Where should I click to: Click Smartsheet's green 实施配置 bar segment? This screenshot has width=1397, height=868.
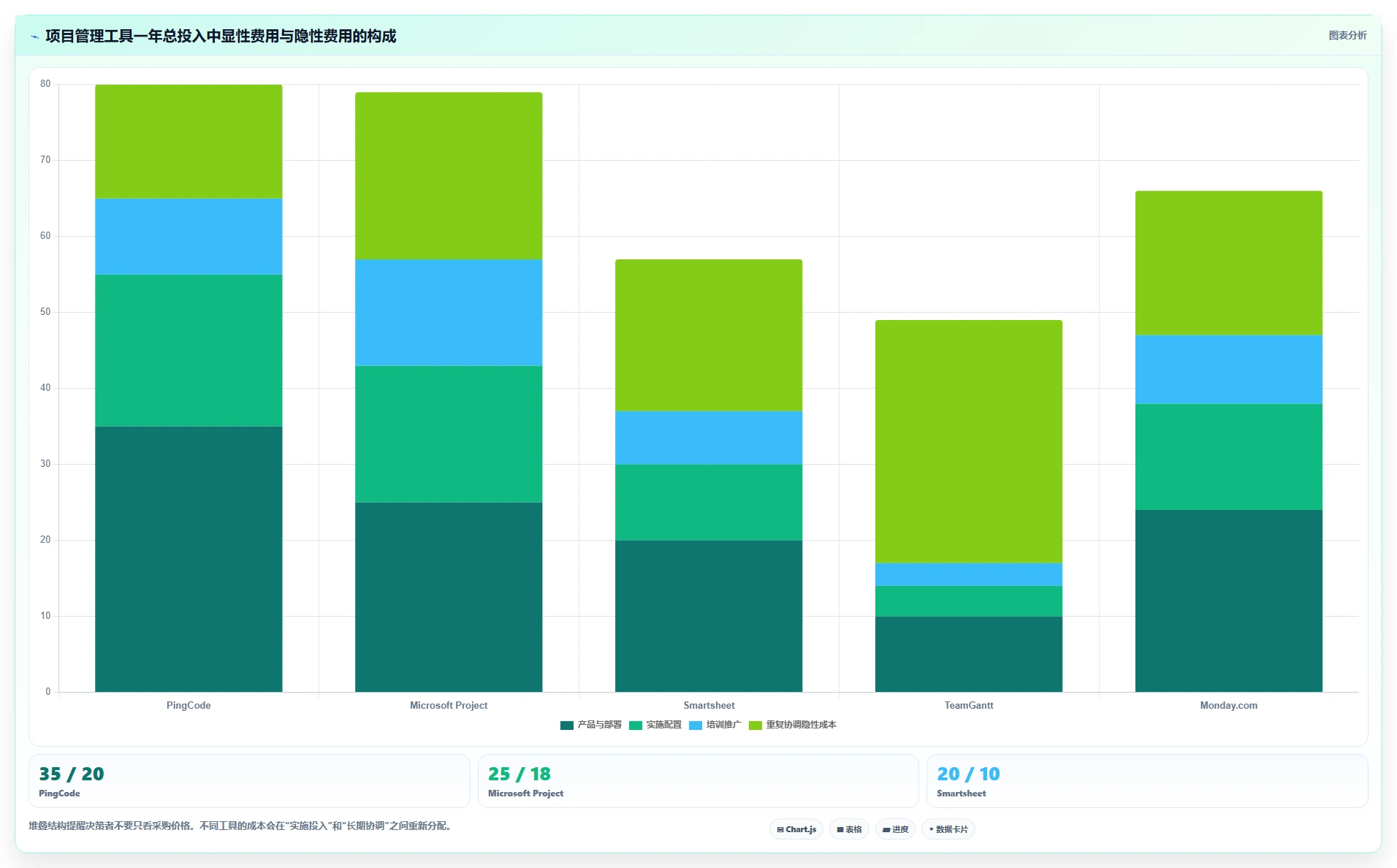pyautogui.click(x=709, y=502)
